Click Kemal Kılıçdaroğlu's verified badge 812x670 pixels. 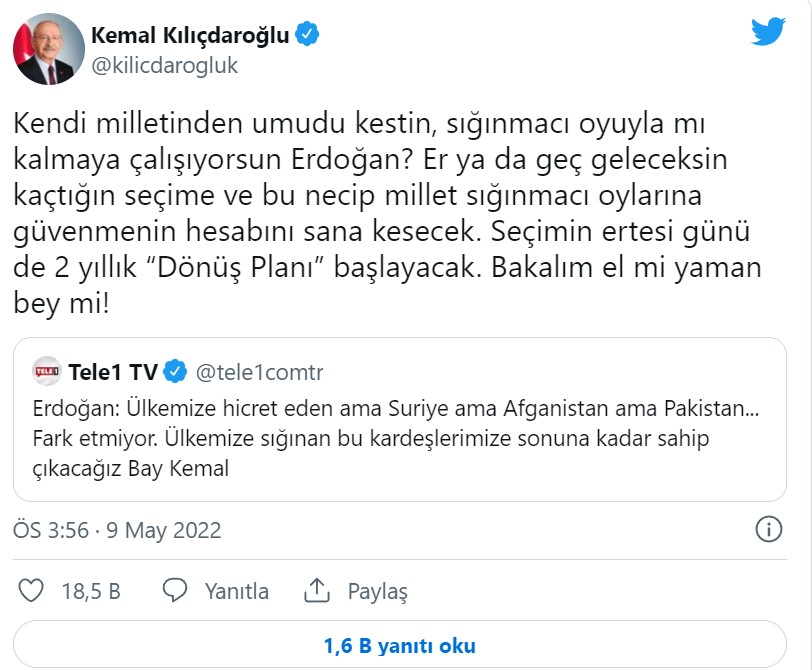click(x=307, y=31)
